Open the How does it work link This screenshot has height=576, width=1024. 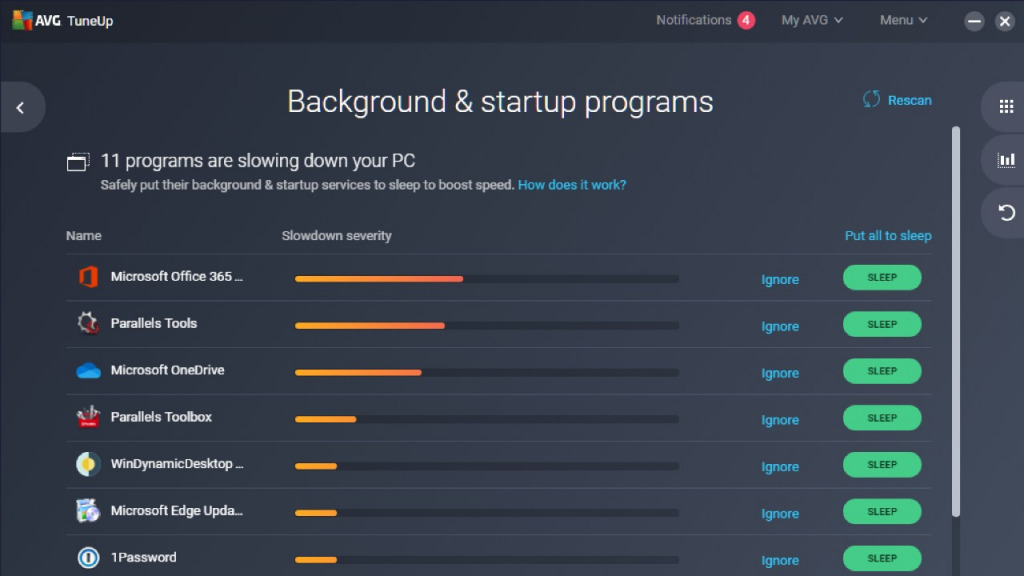coord(571,185)
